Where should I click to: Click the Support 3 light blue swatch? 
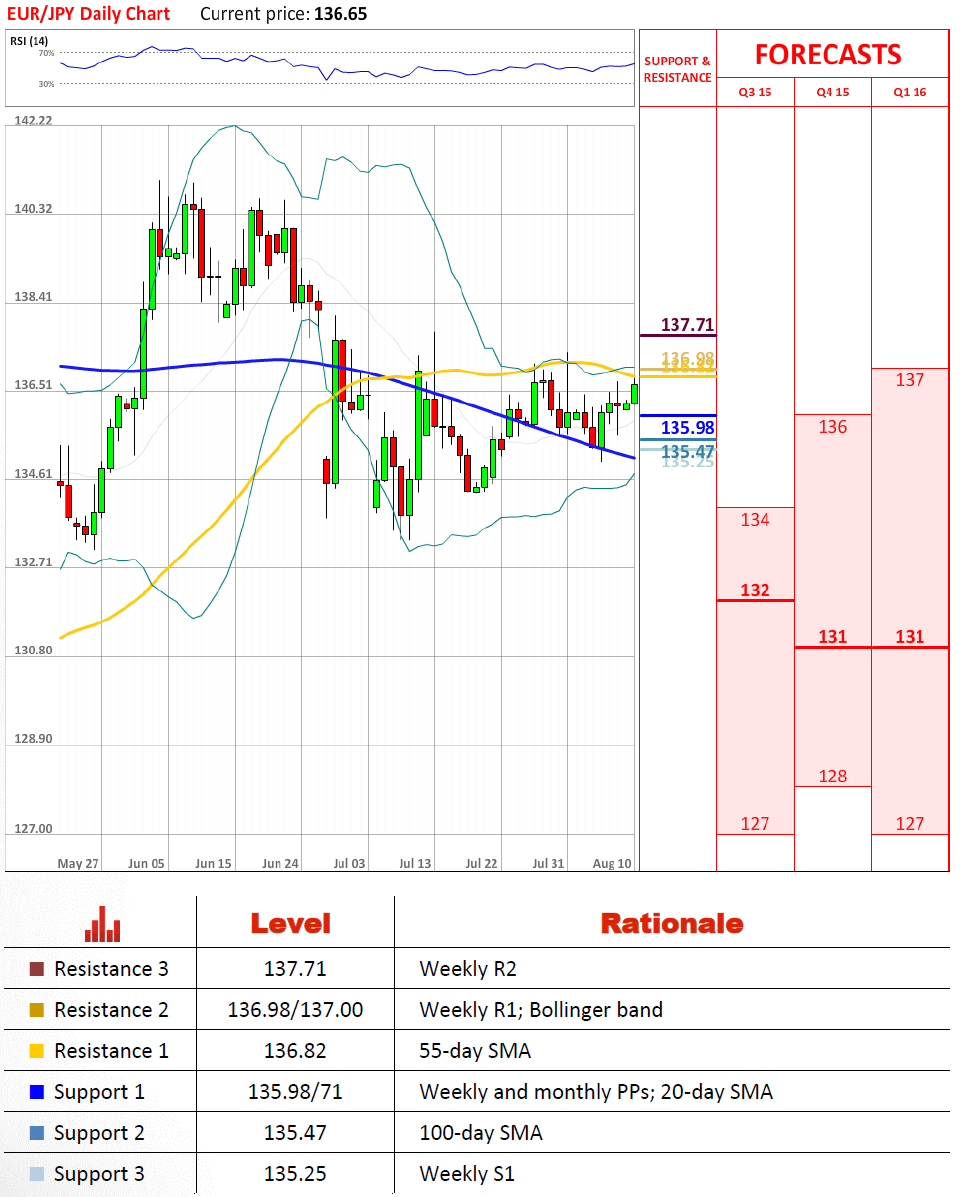37,1174
